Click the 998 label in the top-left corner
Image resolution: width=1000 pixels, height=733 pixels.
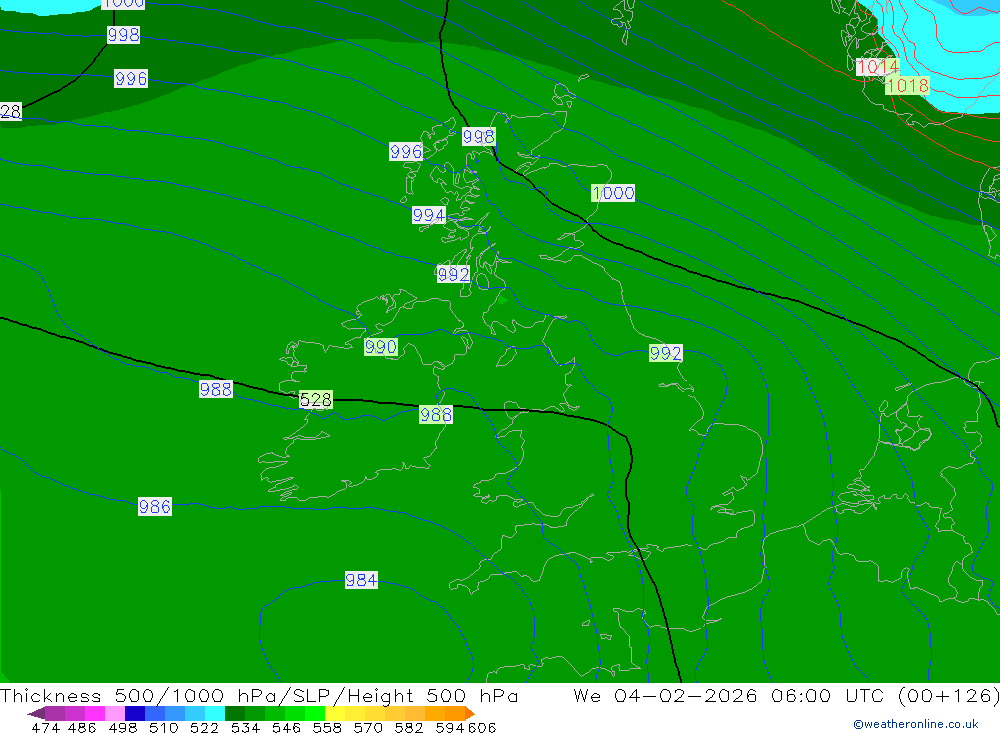tap(123, 34)
